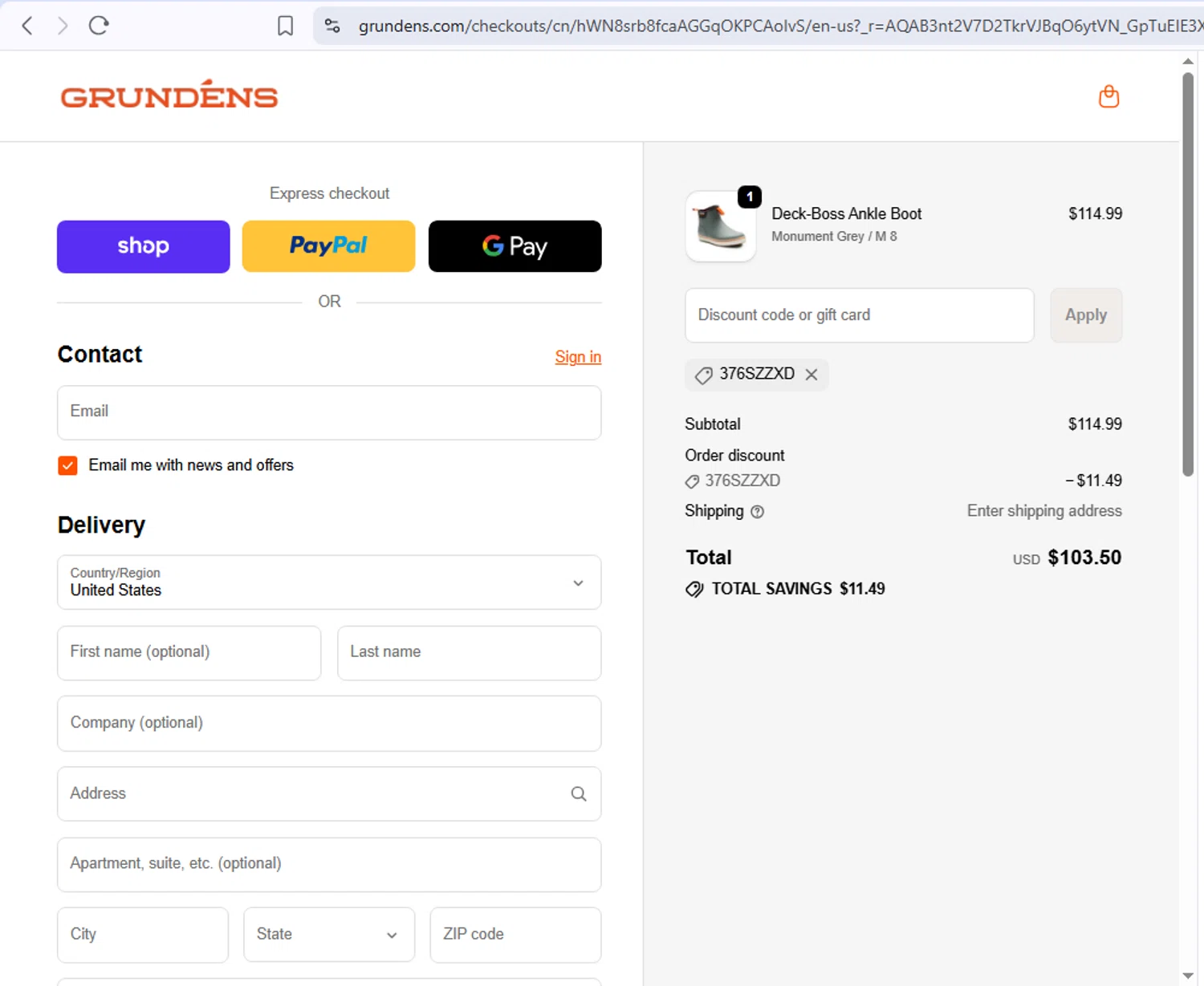Click the address search magnifier icon

coord(579,794)
